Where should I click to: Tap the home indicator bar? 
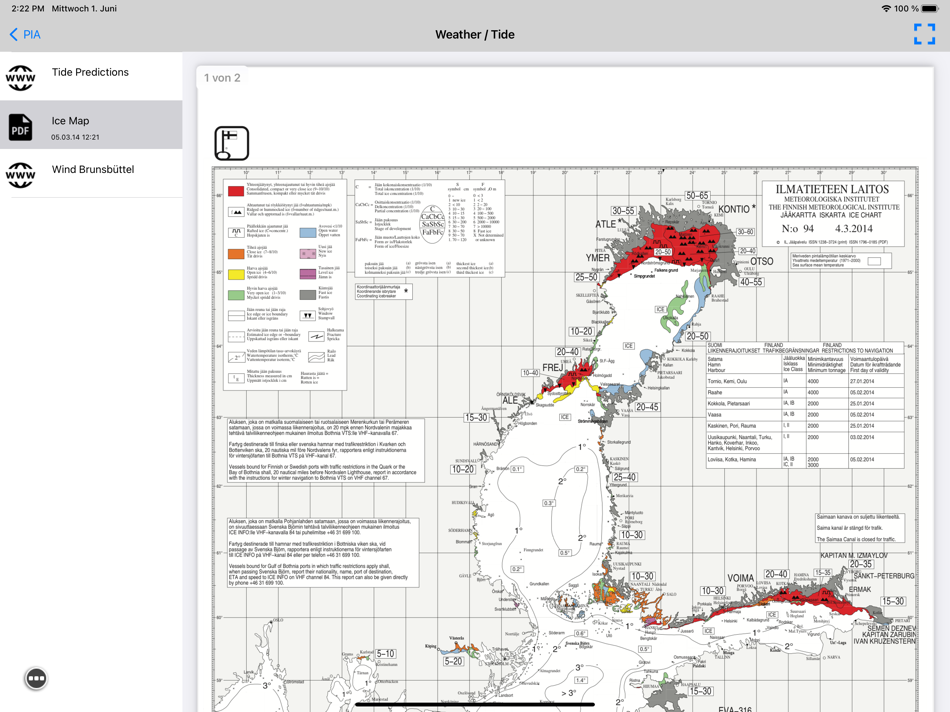[x=475, y=705]
